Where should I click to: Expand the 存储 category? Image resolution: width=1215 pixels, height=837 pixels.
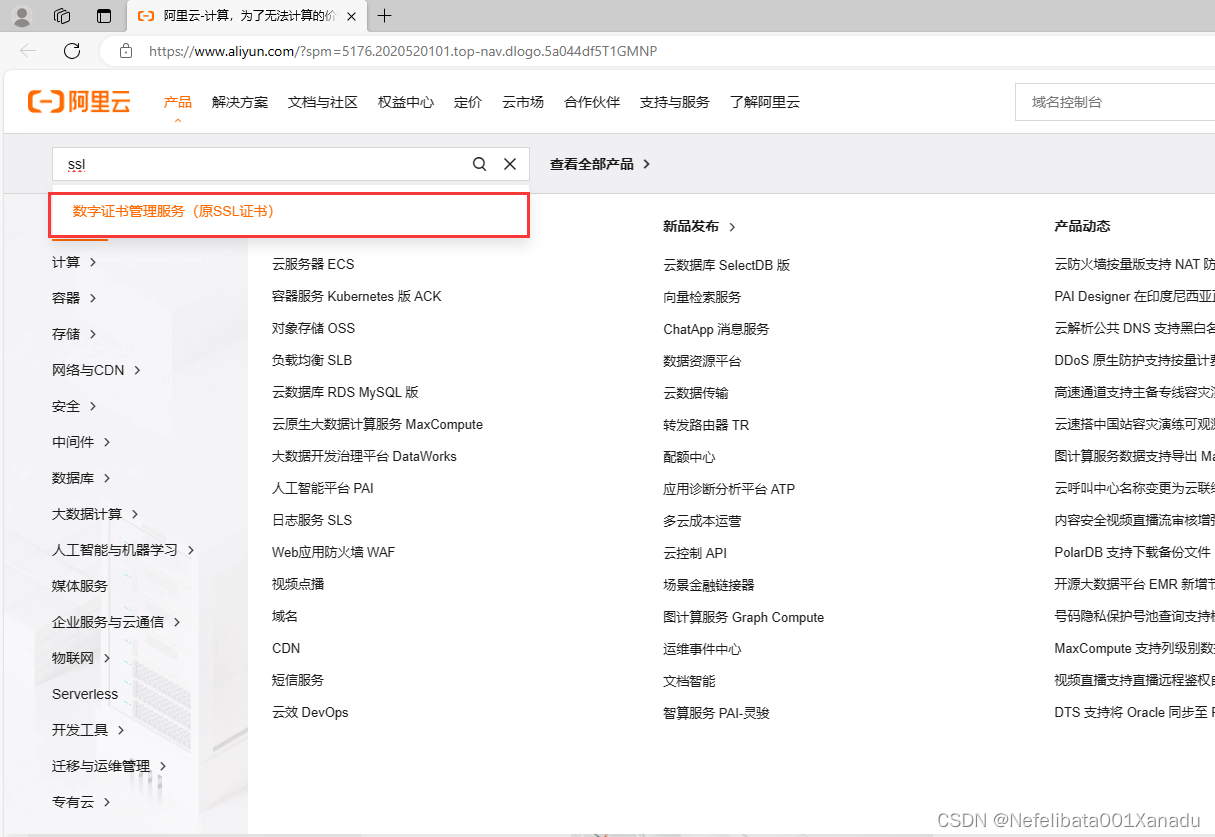pos(74,334)
